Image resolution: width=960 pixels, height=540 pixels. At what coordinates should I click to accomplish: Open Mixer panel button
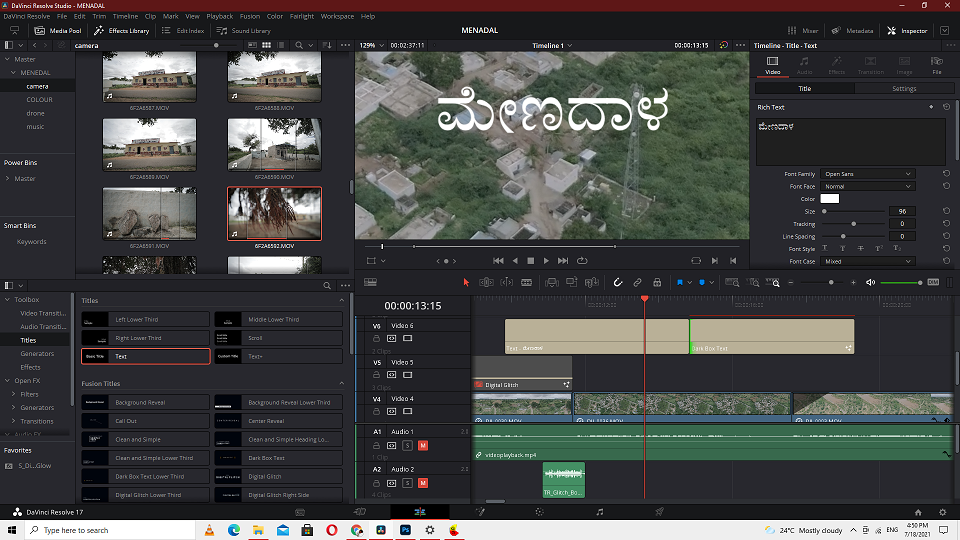[803, 31]
